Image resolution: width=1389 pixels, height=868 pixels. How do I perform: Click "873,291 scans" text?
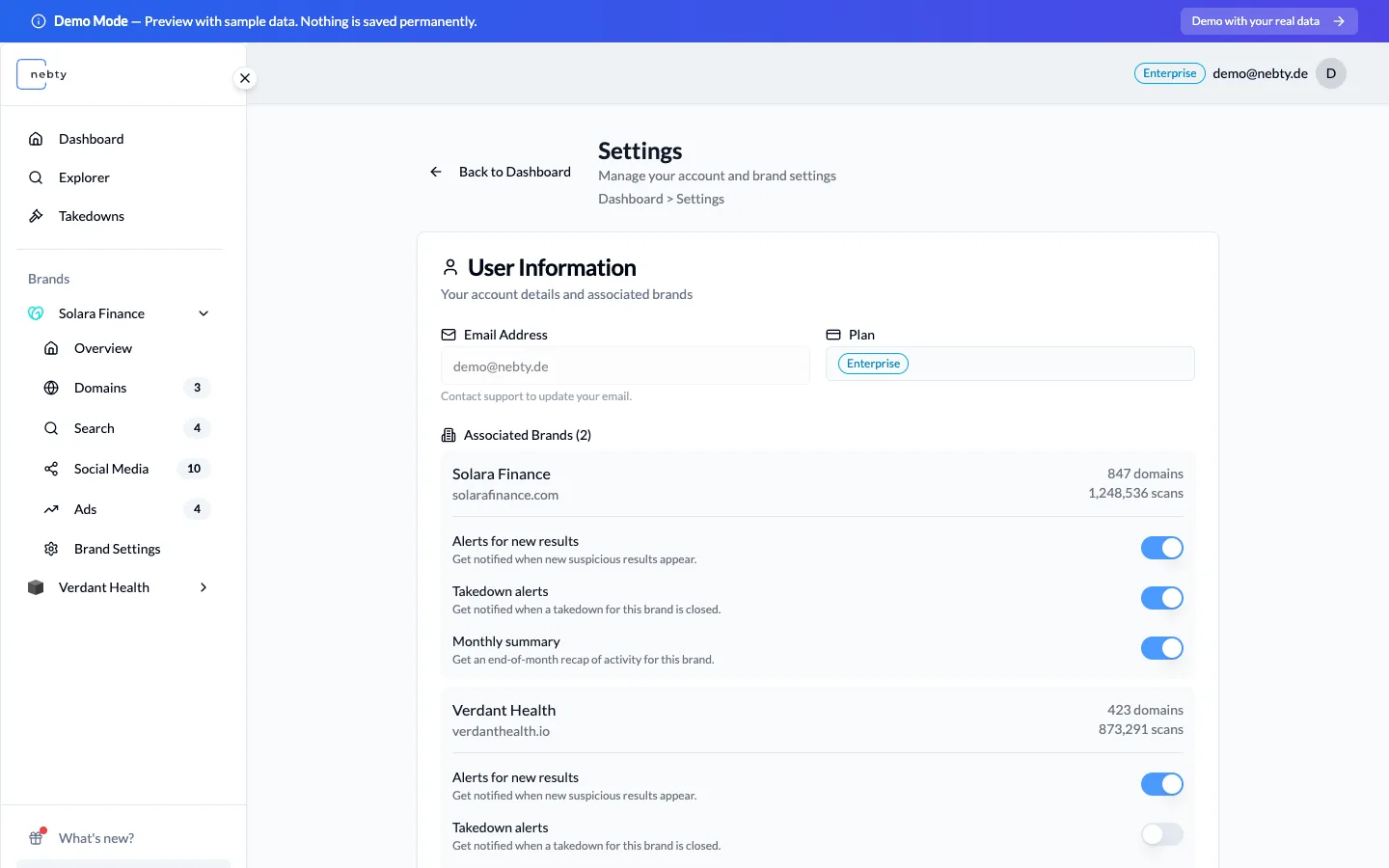pos(1141,729)
